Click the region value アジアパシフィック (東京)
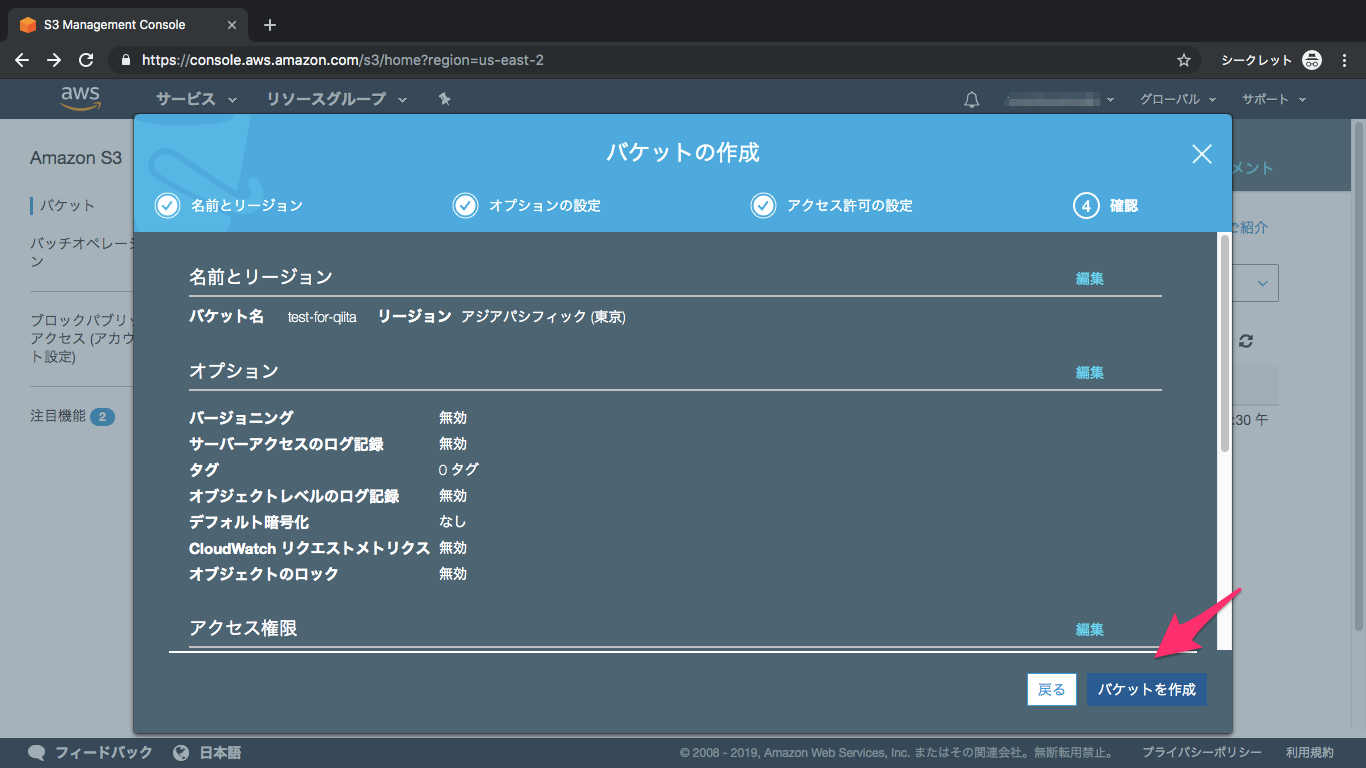 click(543, 317)
